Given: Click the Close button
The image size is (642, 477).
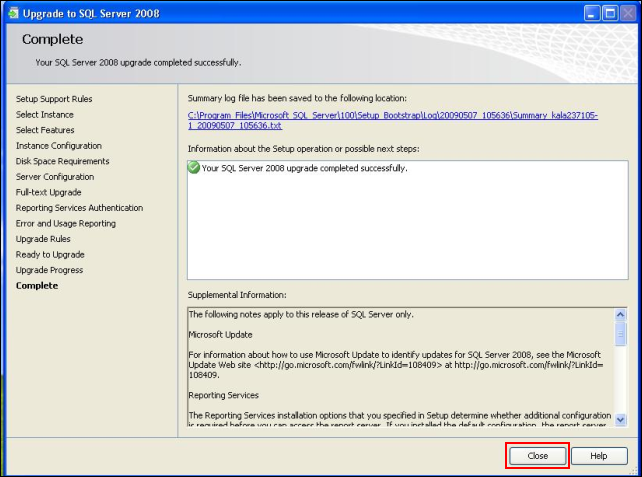Looking at the screenshot, I should tap(537, 456).
